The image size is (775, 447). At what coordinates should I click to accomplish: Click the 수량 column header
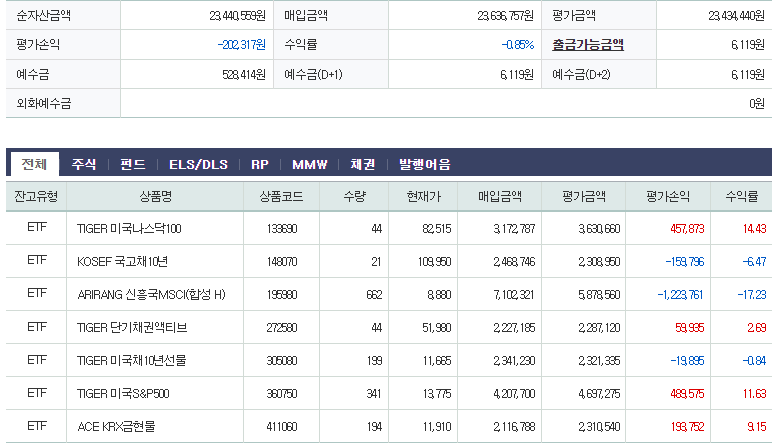pos(354,197)
